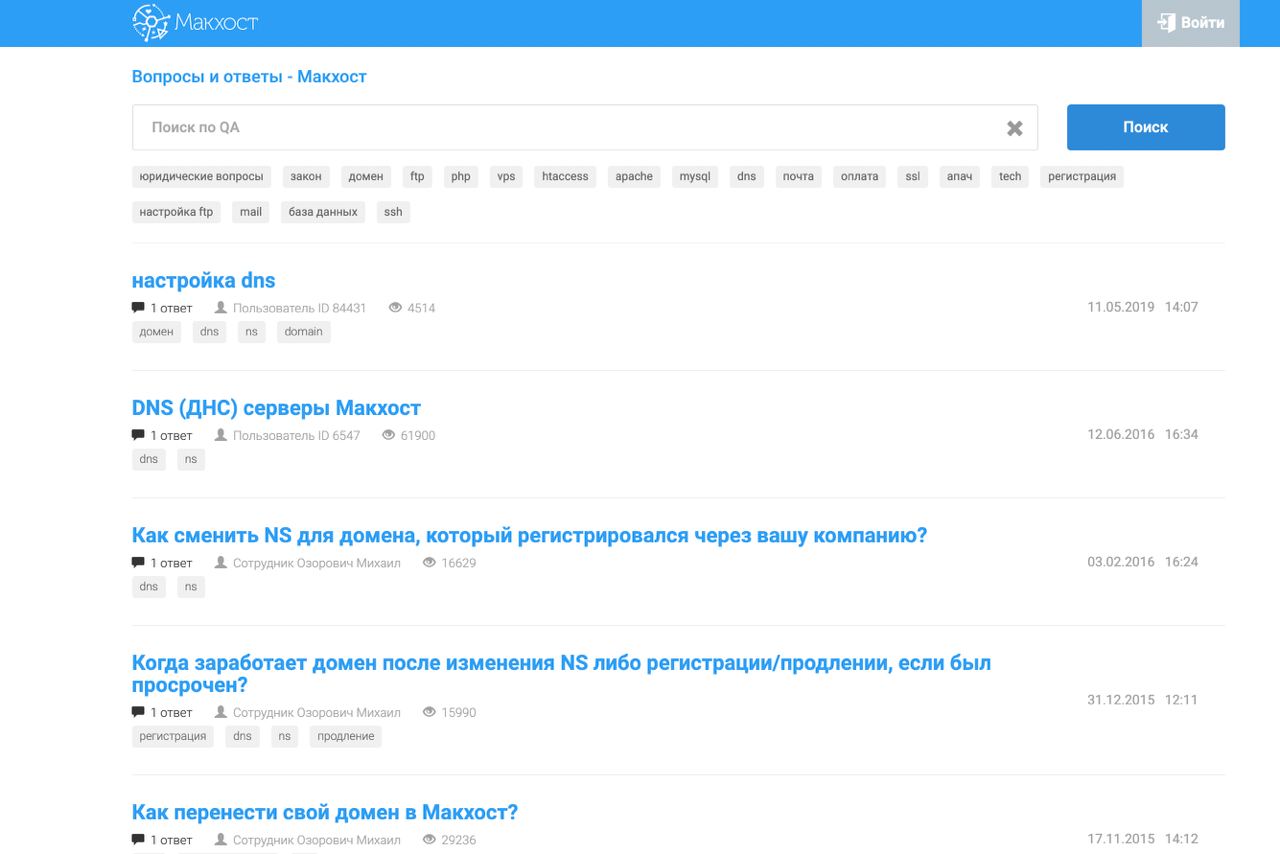Image resolution: width=1280 pixels, height=854 pixels.
Task: Clear search with the X icon
Action: [x=1014, y=128]
